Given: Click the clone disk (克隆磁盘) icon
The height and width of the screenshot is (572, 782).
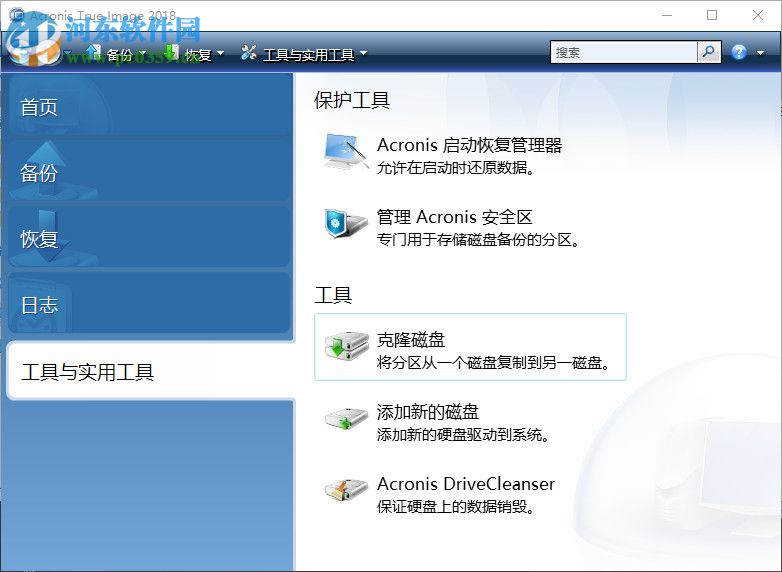Looking at the screenshot, I should 346,346.
